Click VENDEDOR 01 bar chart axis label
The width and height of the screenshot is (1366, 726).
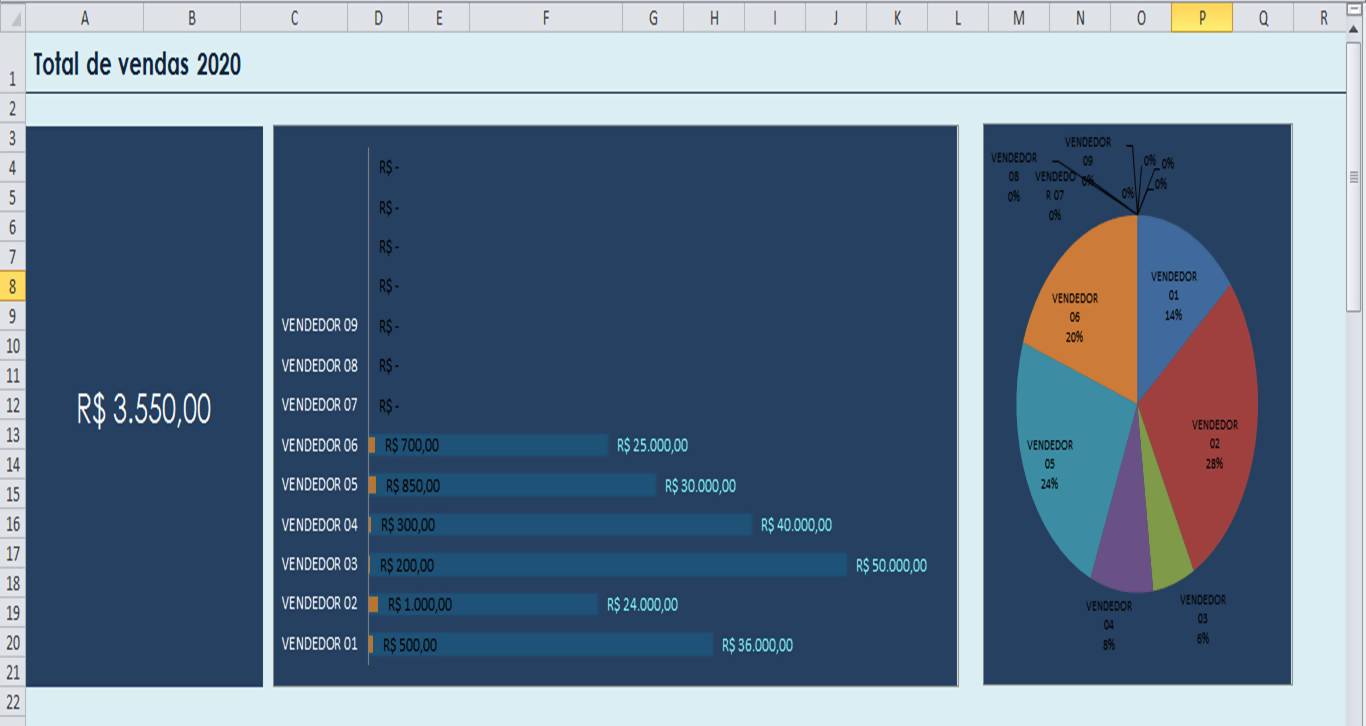[319, 644]
